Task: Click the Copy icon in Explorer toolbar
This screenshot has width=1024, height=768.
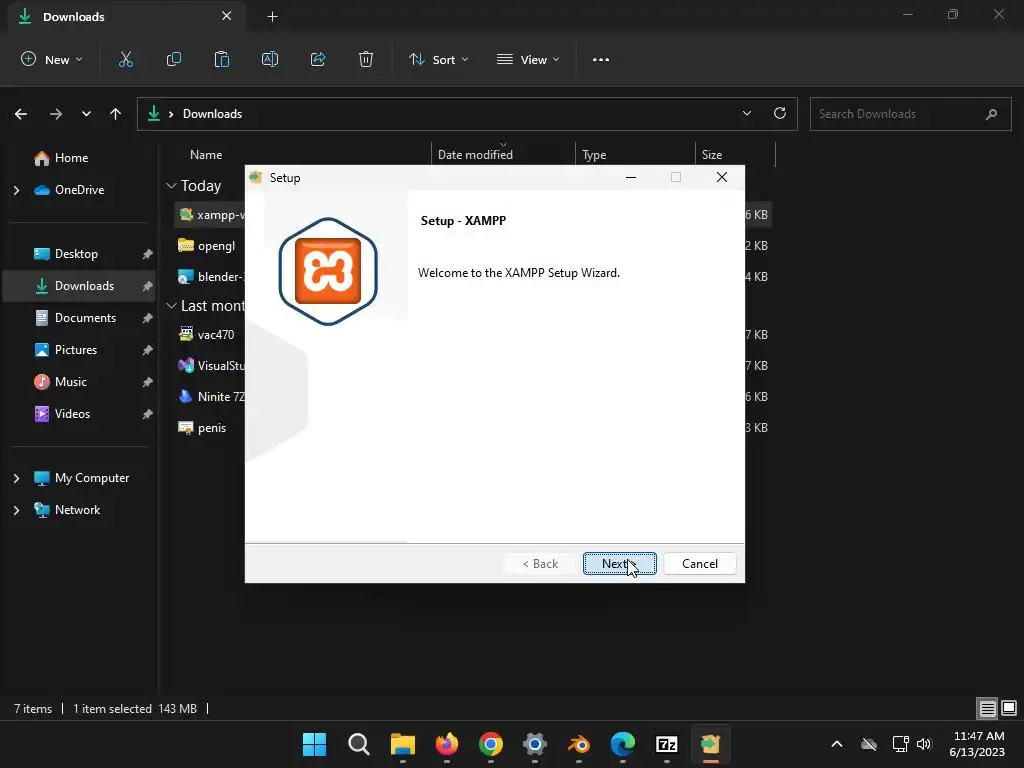Action: click(174, 59)
